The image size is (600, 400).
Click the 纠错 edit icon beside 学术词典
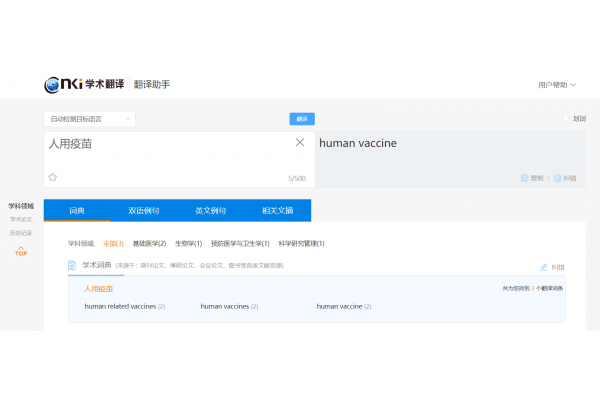click(545, 267)
